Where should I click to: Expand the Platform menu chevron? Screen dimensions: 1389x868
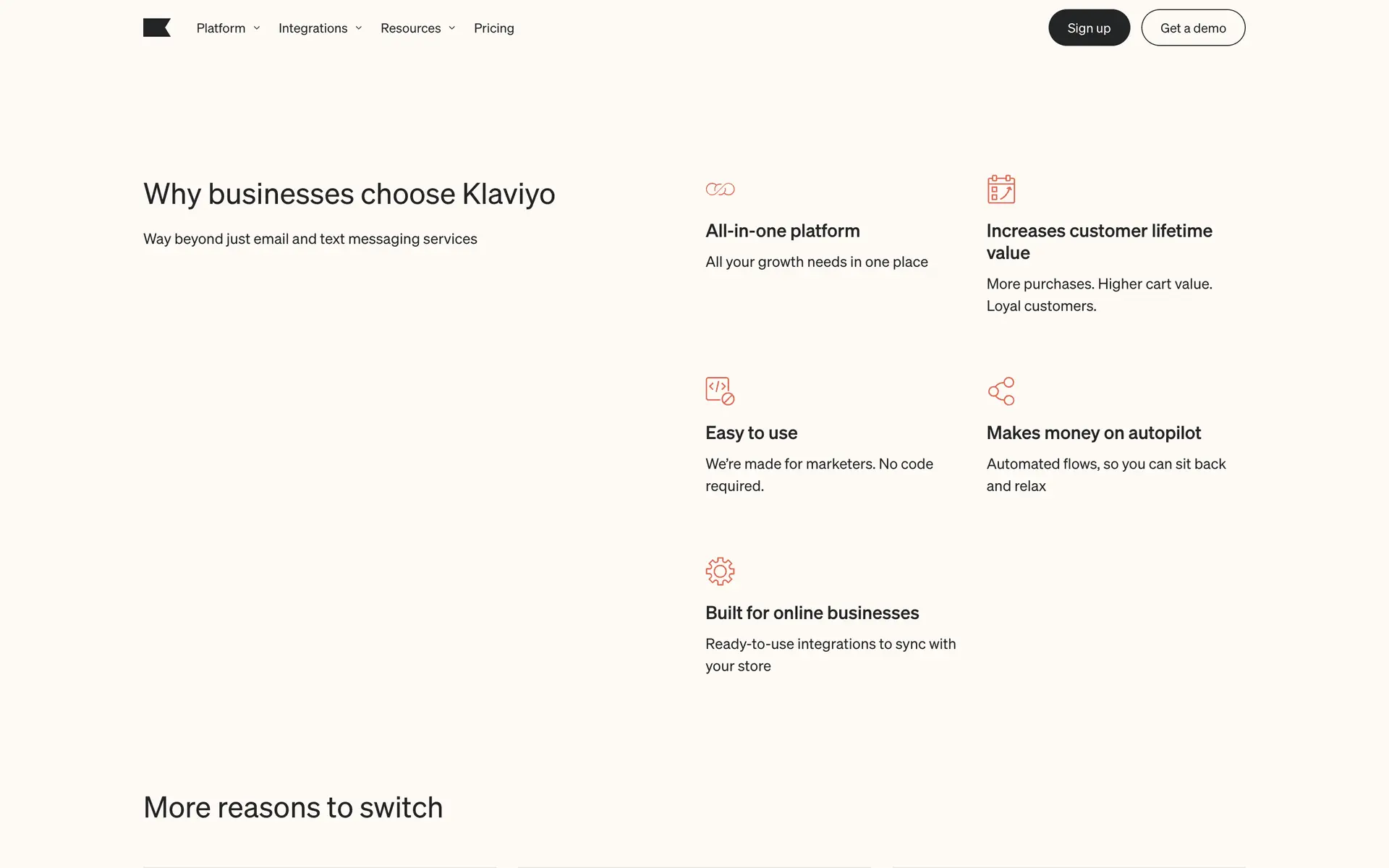click(257, 28)
